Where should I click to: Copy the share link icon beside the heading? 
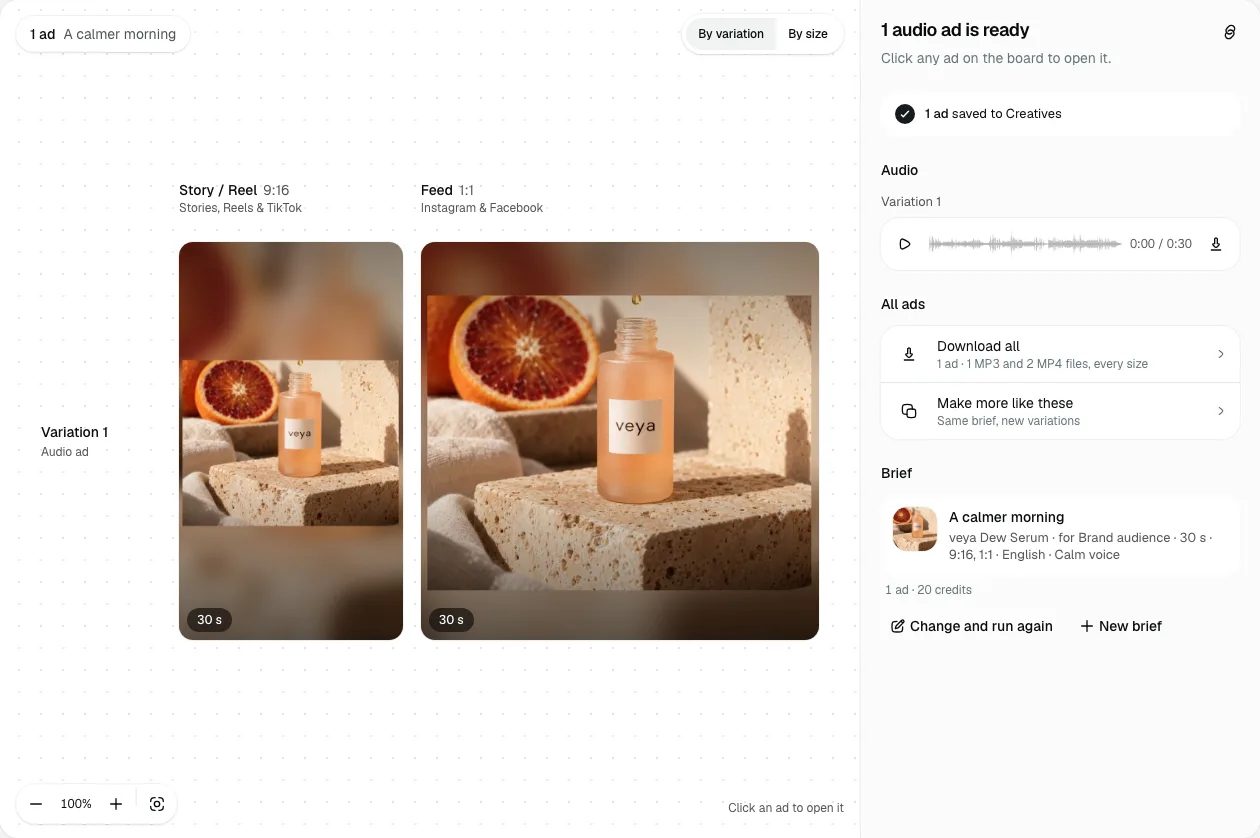(1230, 32)
